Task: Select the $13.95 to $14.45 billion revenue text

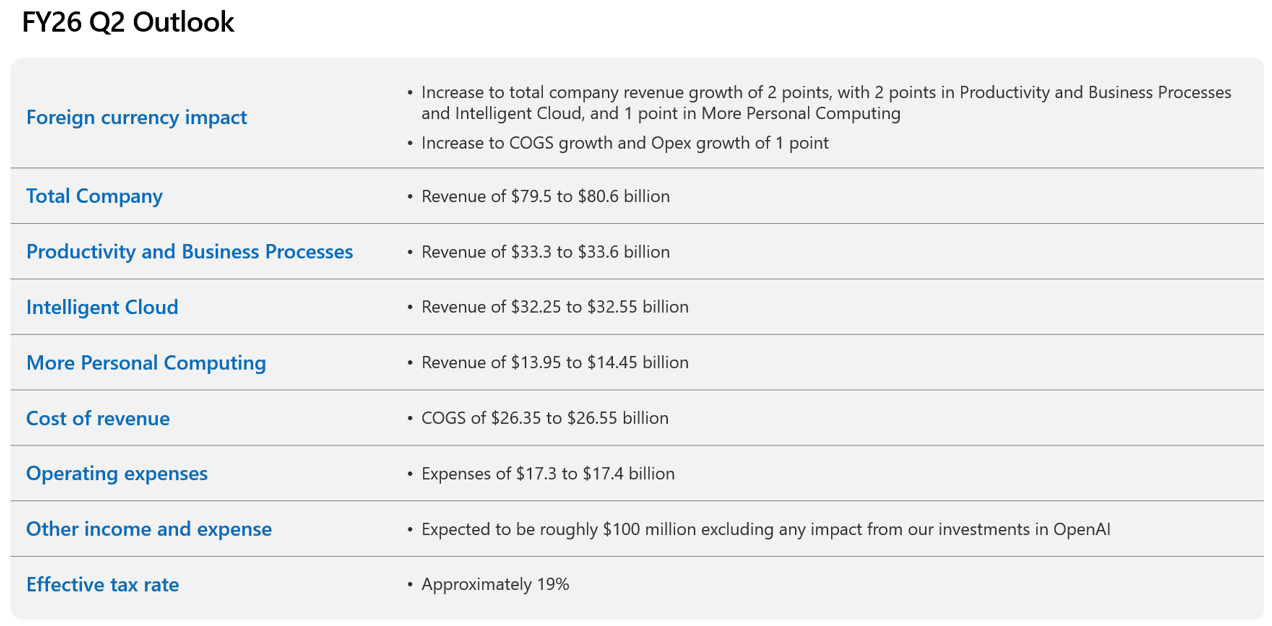Action: click(554, 363)
